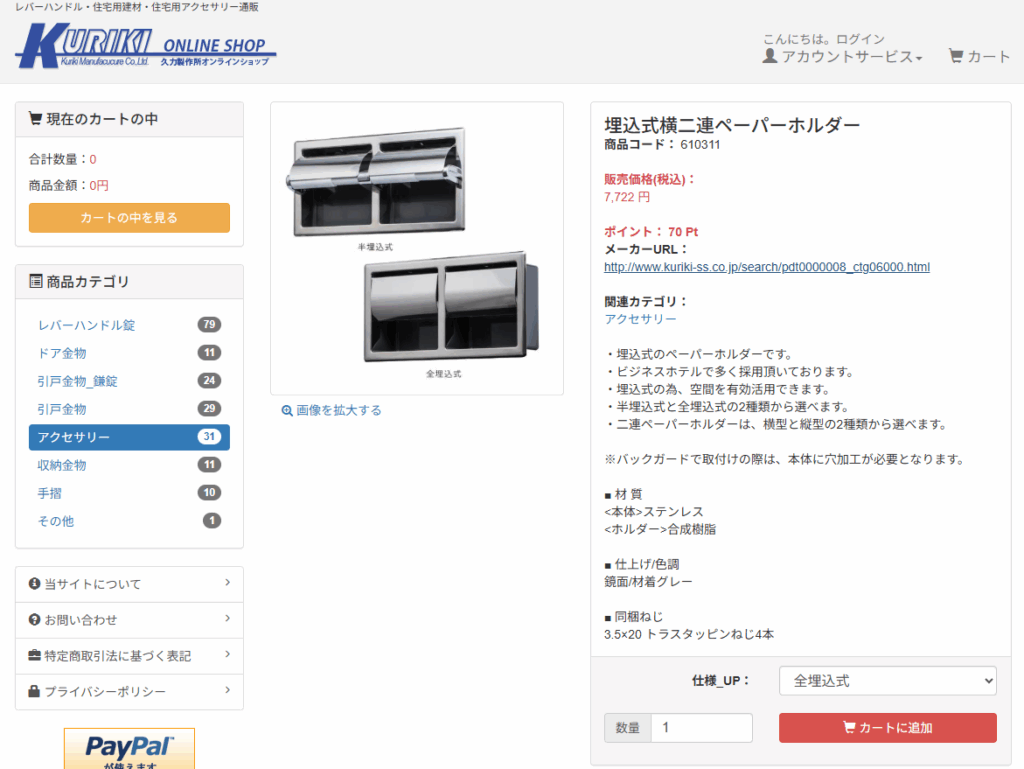Expand the お問い合わせ chevron arrow
The image size is (1024, 769).
pos(227,618)
